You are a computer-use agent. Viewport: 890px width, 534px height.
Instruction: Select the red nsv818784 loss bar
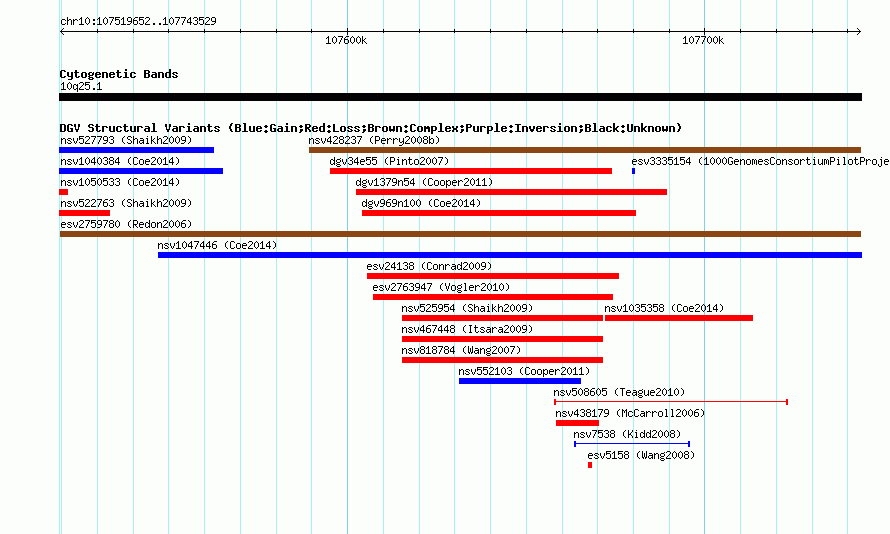pos(502,360)
